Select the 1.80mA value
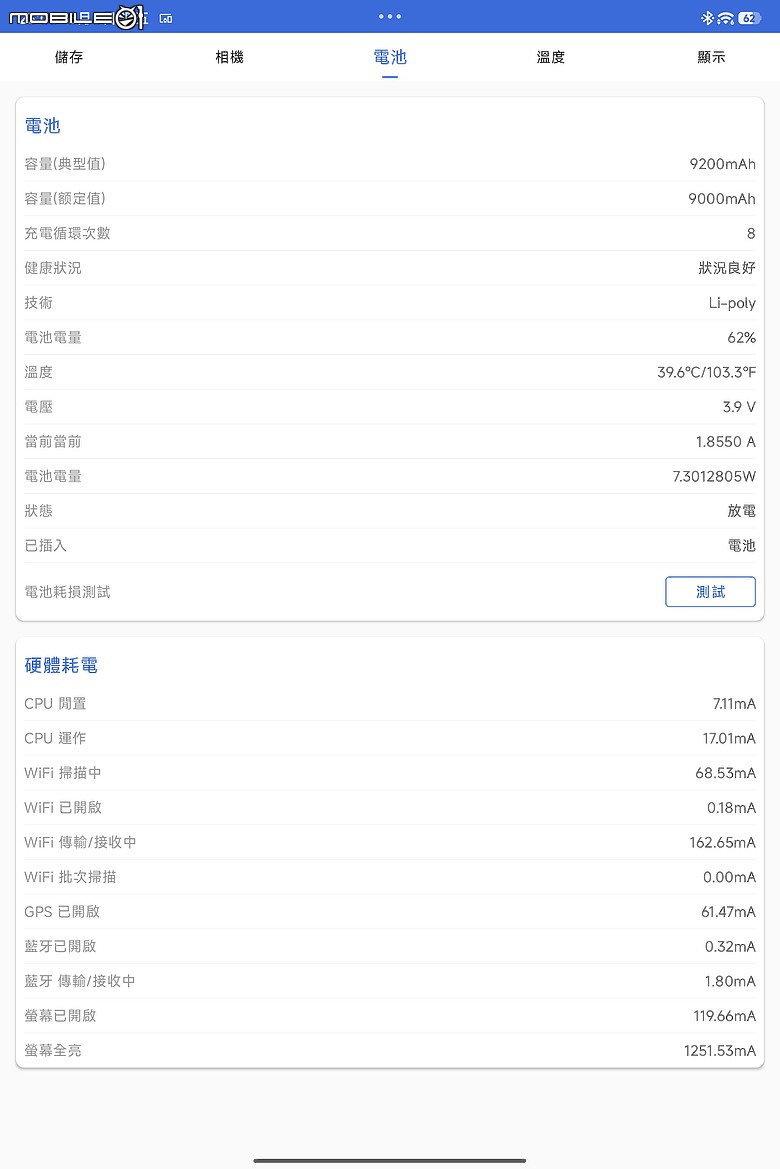 pos(730,981)
